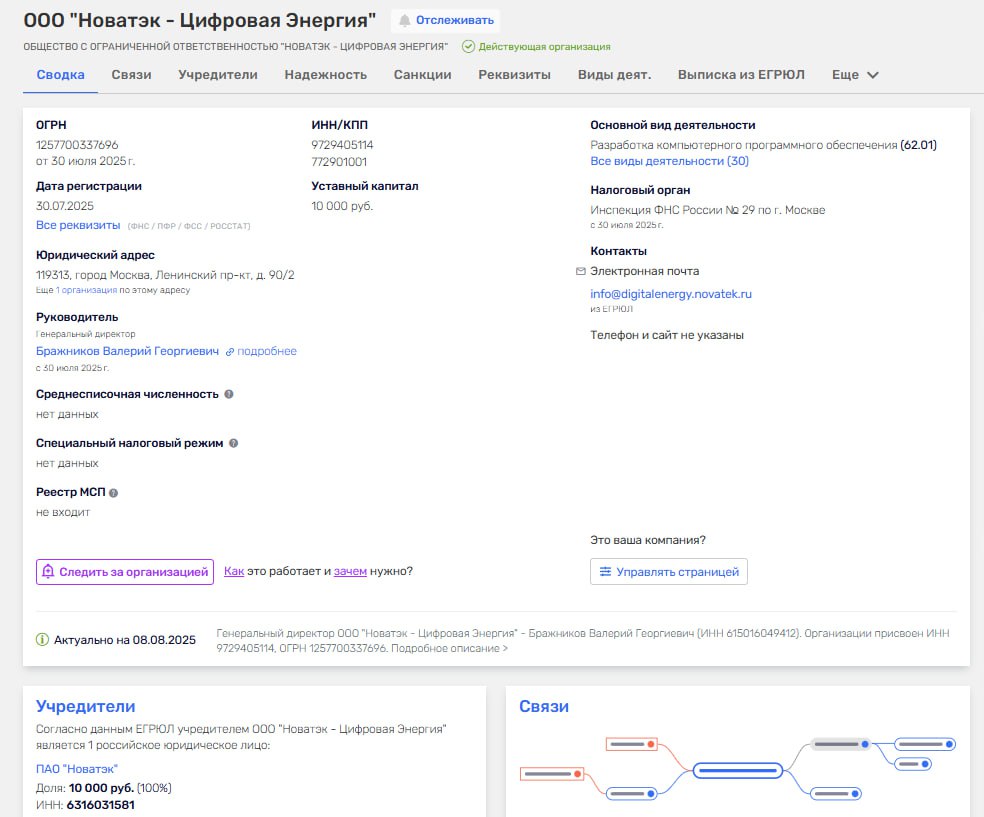Viewport: 984px width, 817px height.
Task: Go to the Надежность tab
Action: click(326, 75)
